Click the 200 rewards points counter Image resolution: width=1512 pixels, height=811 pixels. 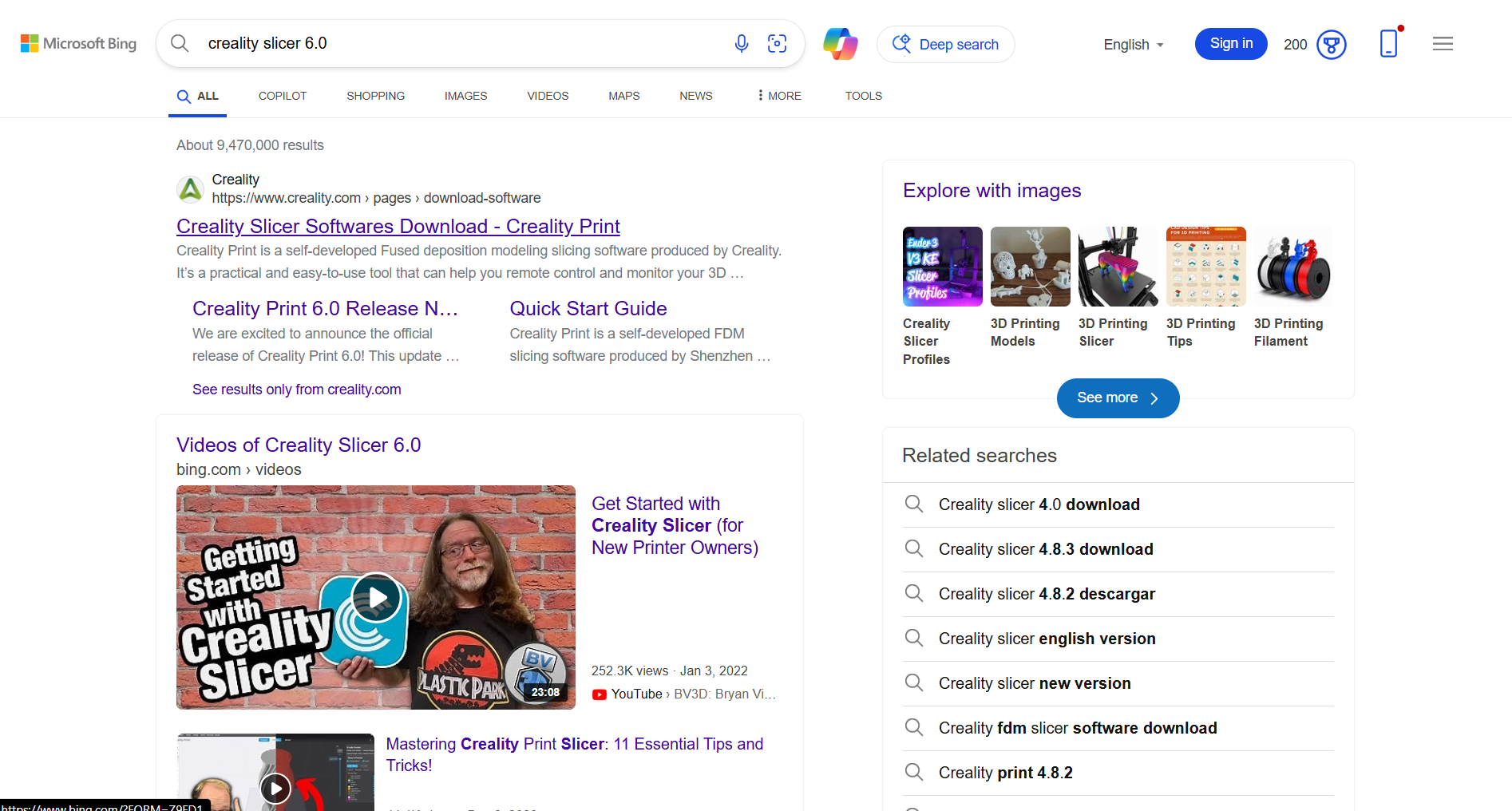click(1295, 45)
